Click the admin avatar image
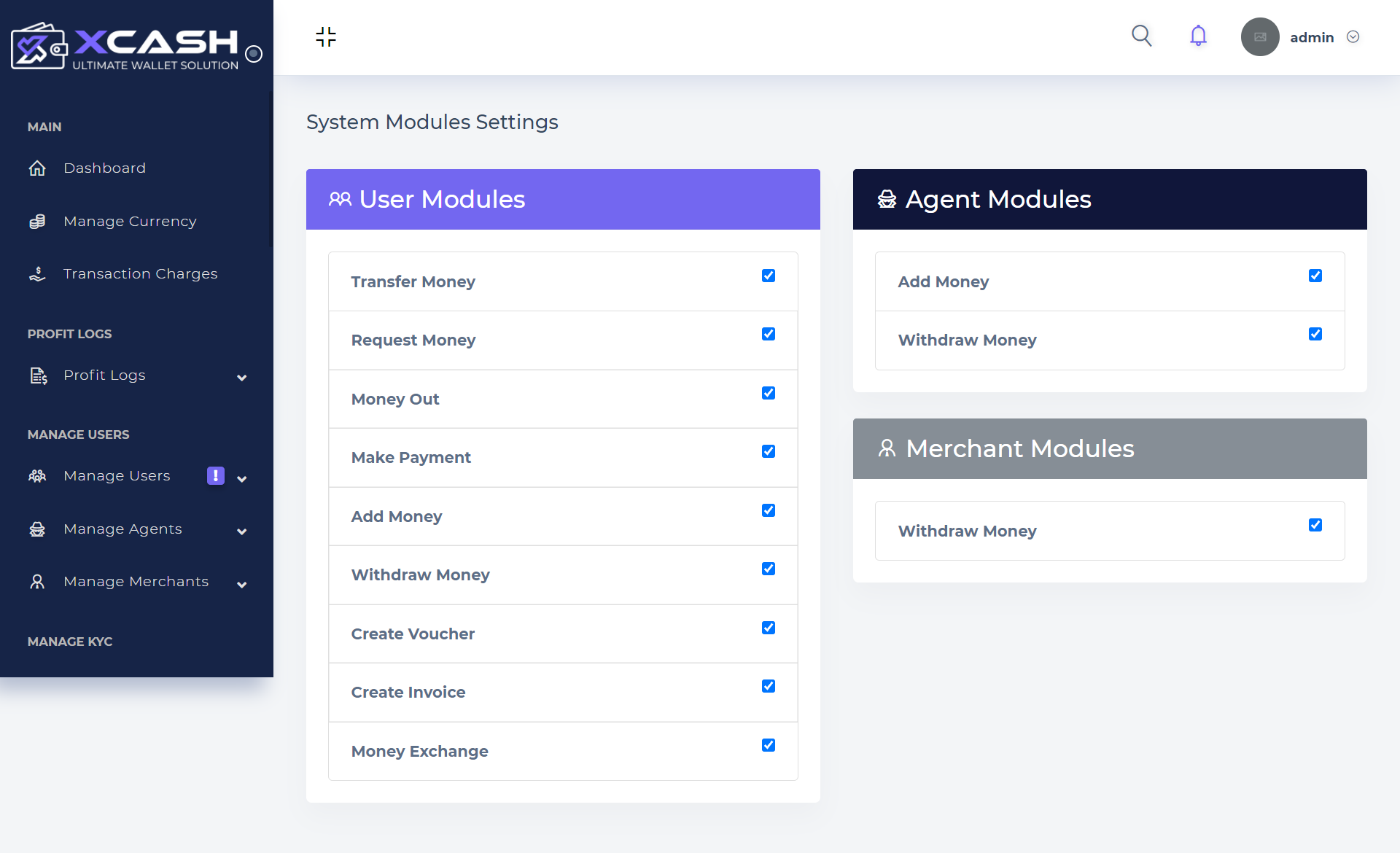This screenshot has height=853, width=1400. (1260, 37)
